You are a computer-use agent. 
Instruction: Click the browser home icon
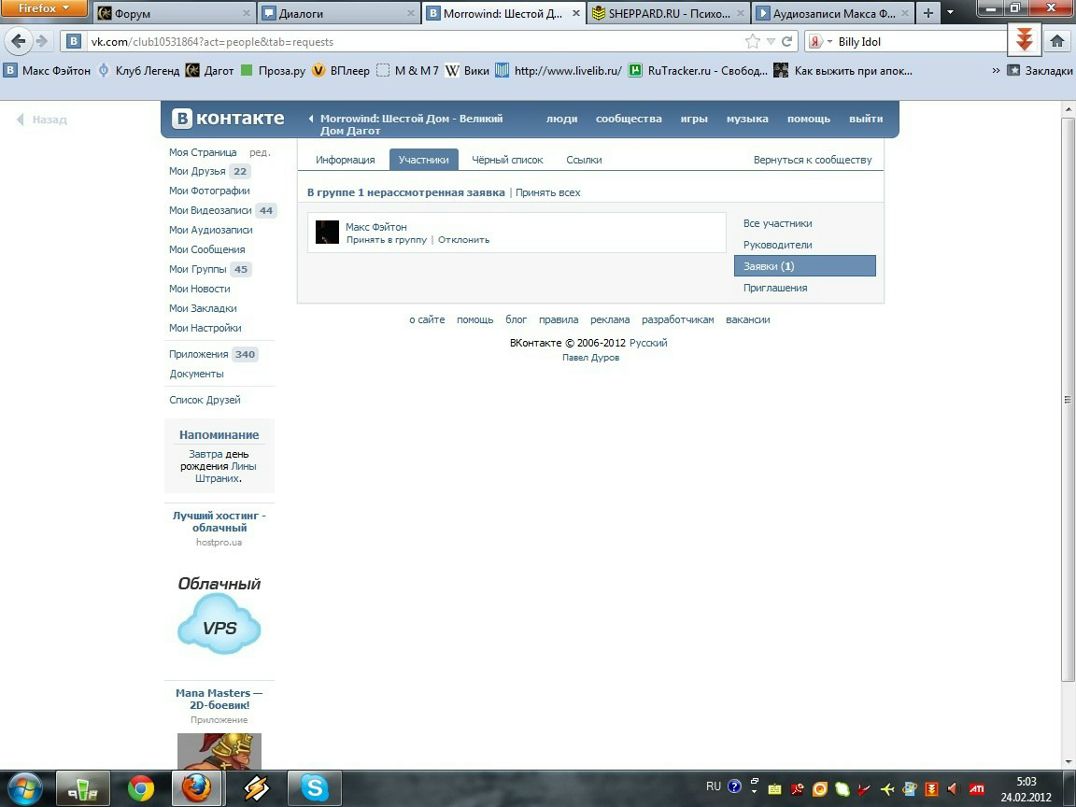[x=1057, y=41]
